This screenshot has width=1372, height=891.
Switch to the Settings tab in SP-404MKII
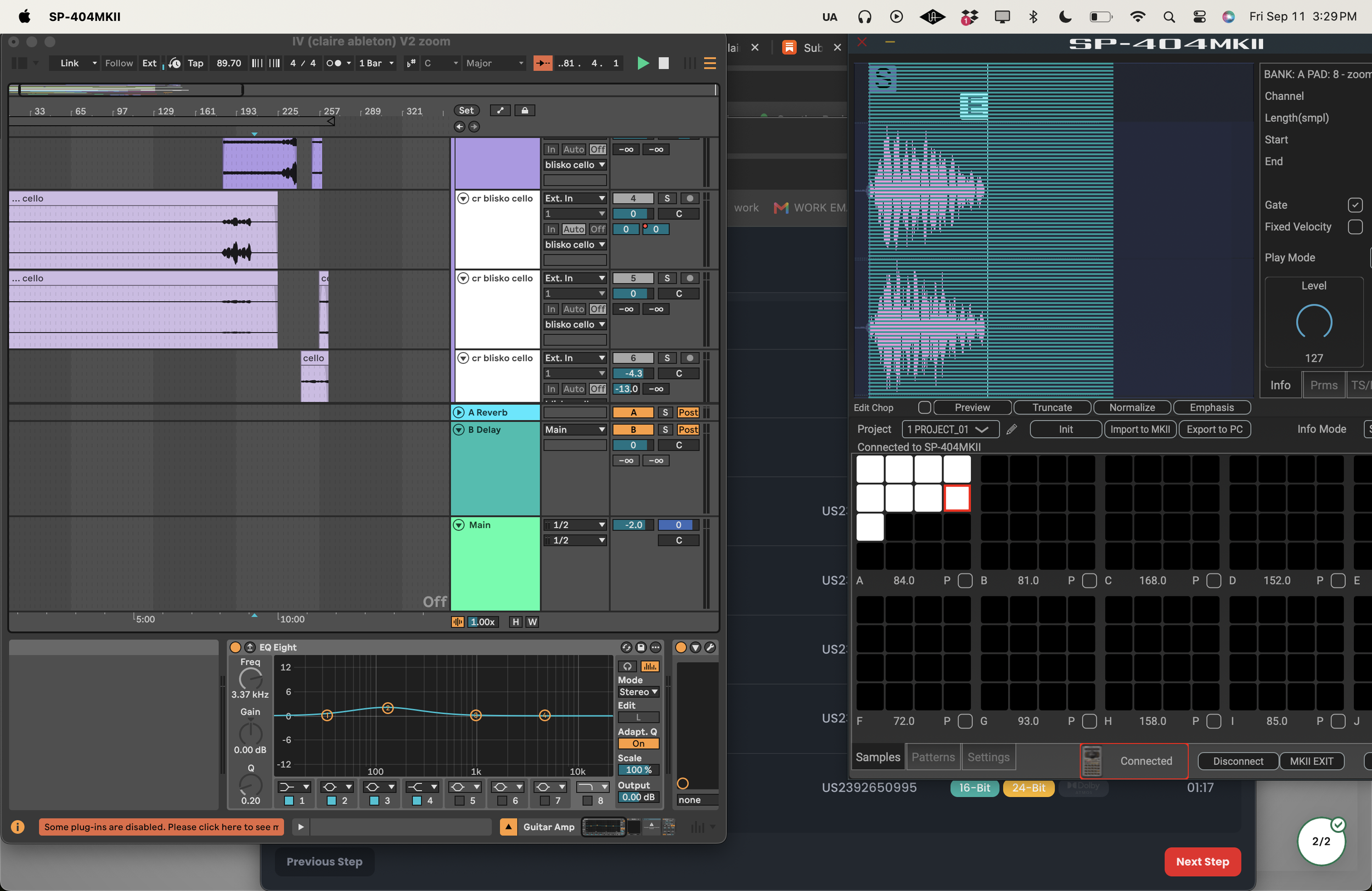pos(988,757)
